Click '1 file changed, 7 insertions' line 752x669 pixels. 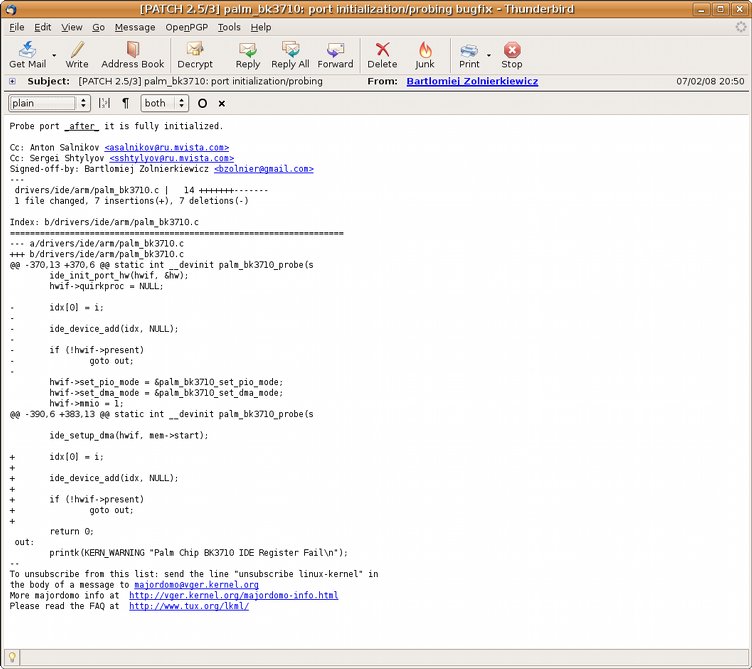(x=131, y=201)
